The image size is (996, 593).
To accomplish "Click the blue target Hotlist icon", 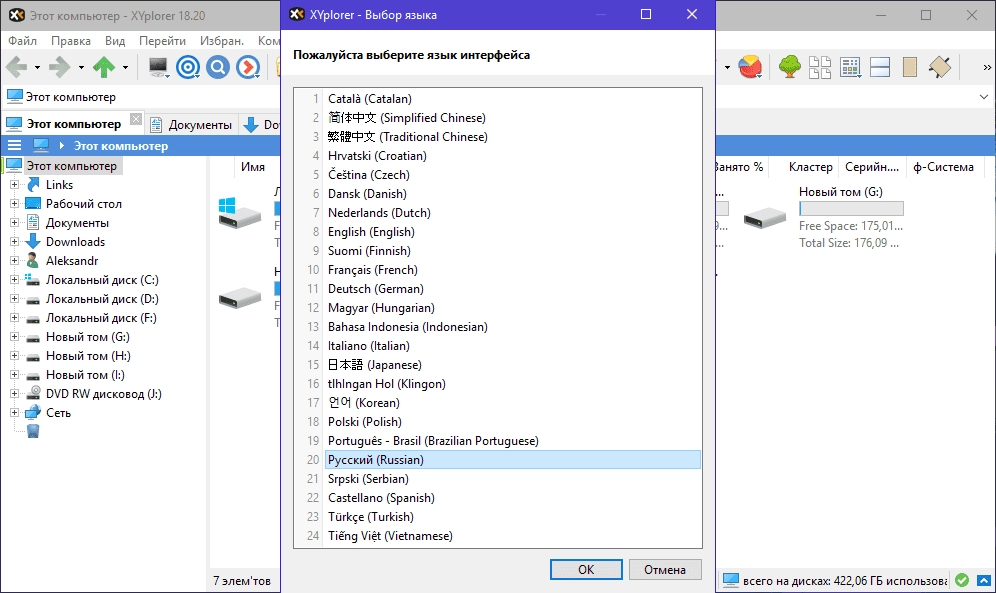I will 188,67.
